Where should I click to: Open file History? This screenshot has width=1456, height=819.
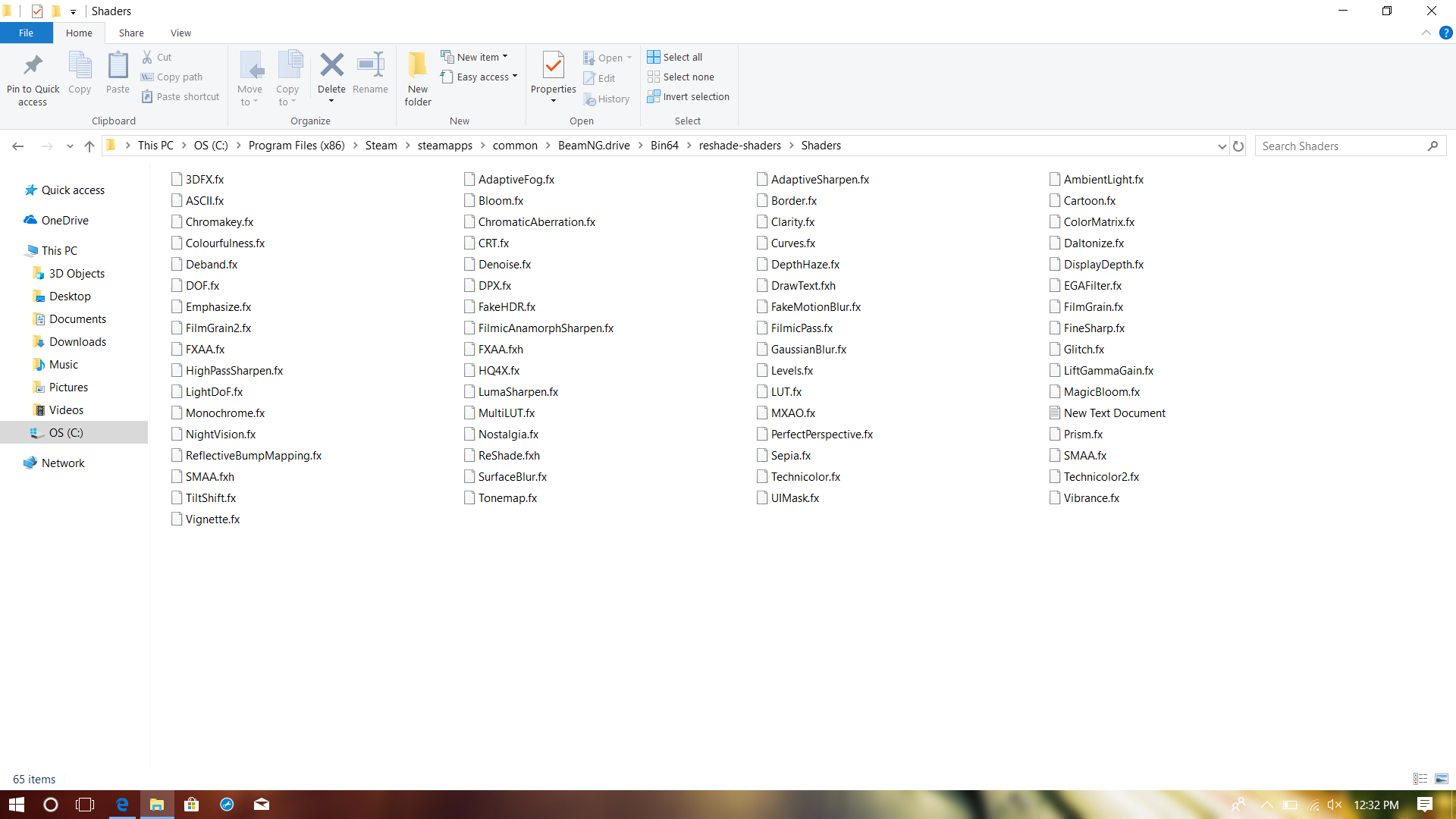coord(607,99)
